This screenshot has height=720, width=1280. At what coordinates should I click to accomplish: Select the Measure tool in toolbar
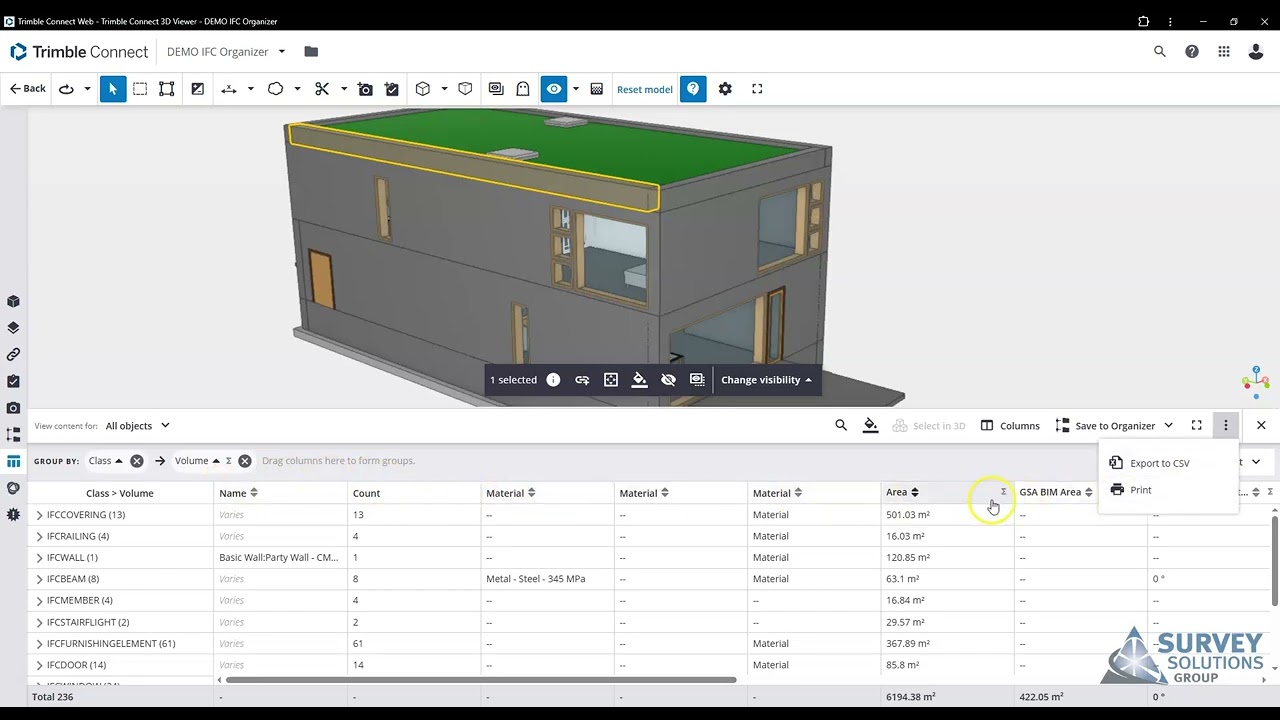pos(229,89)
